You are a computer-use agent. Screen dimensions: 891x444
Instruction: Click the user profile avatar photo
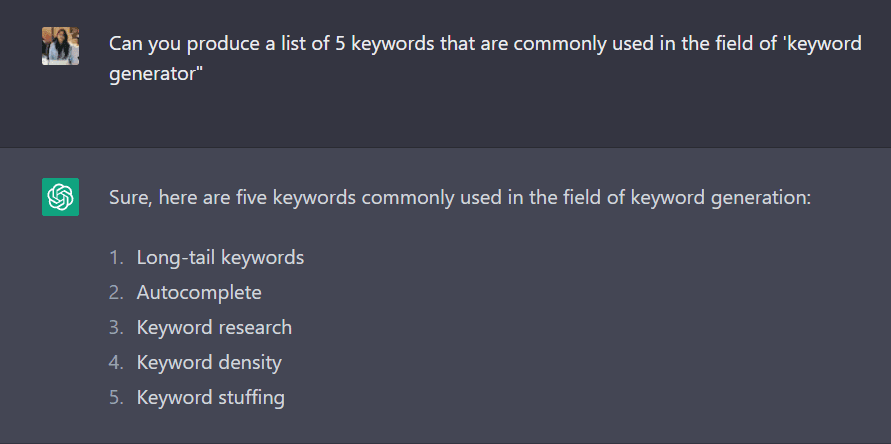pyautogui.click(x=60, y=46)
